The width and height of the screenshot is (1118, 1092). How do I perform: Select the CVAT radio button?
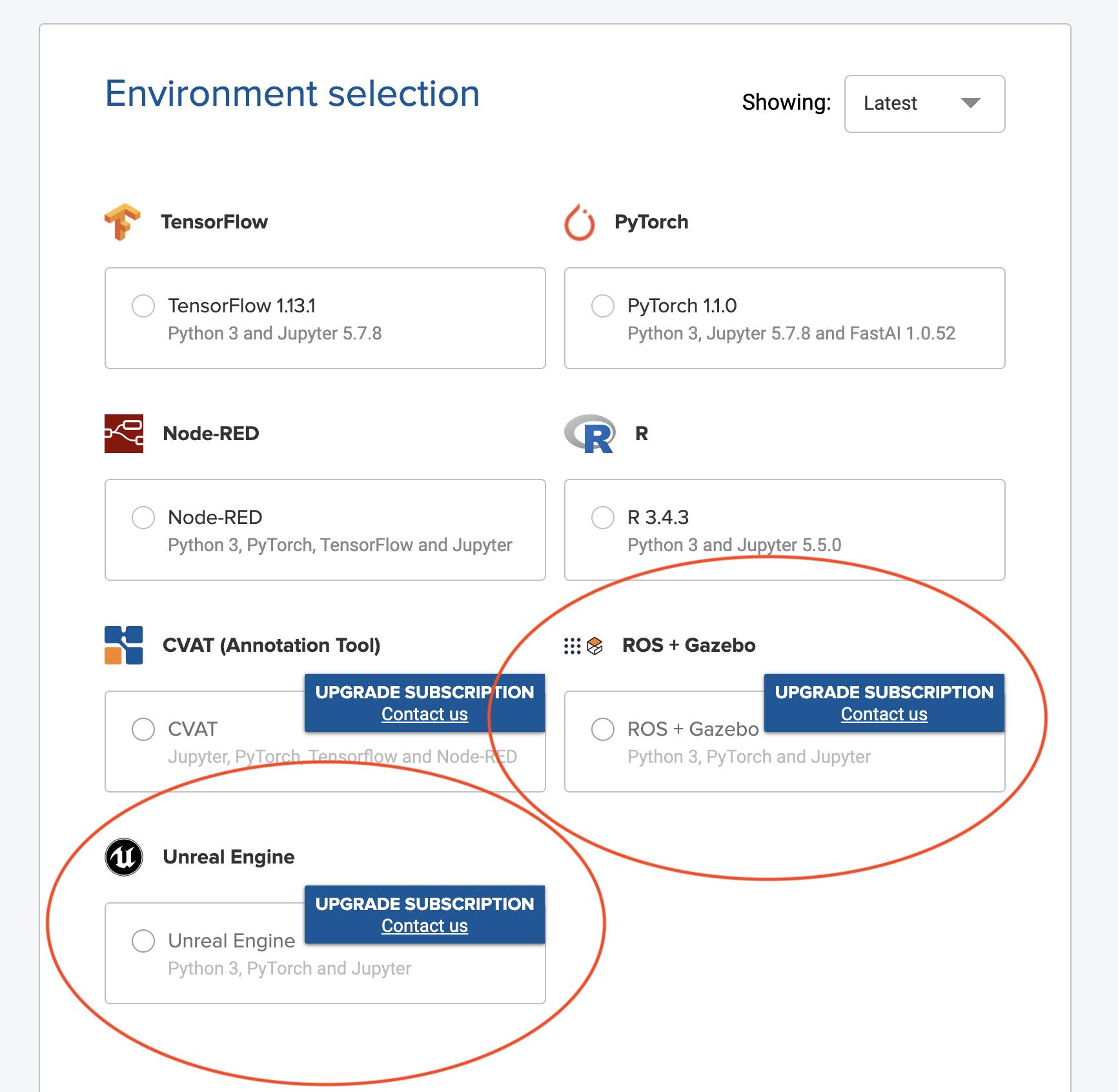click(143, 729)
